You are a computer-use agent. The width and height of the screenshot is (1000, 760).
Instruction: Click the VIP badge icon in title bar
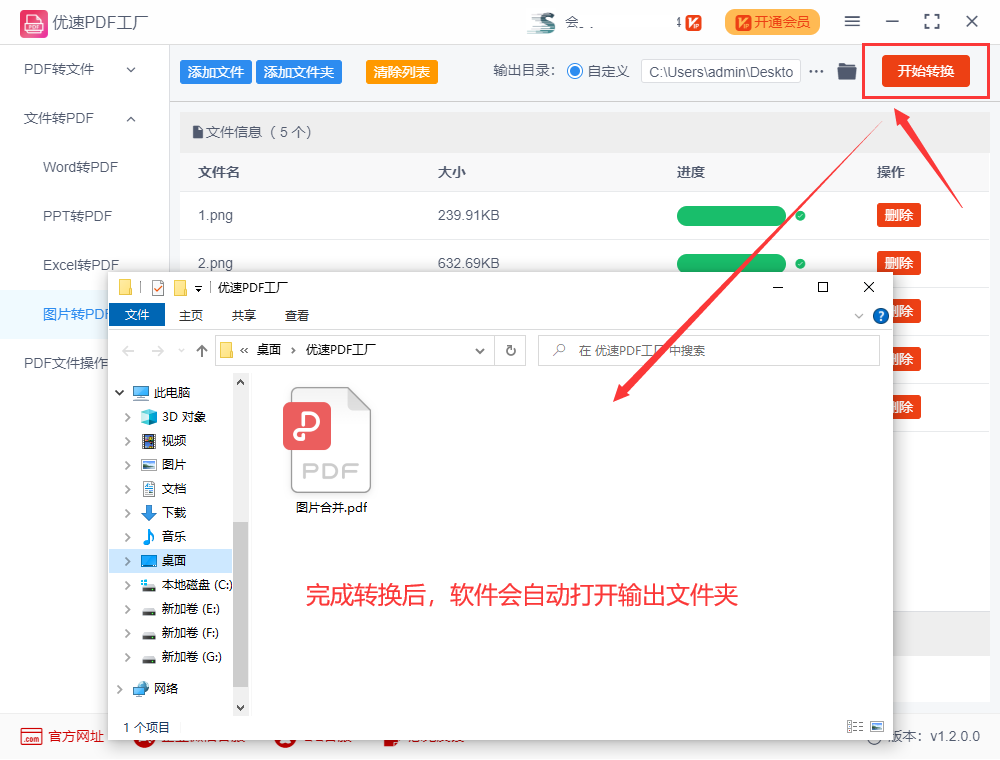tap(693, 23)
